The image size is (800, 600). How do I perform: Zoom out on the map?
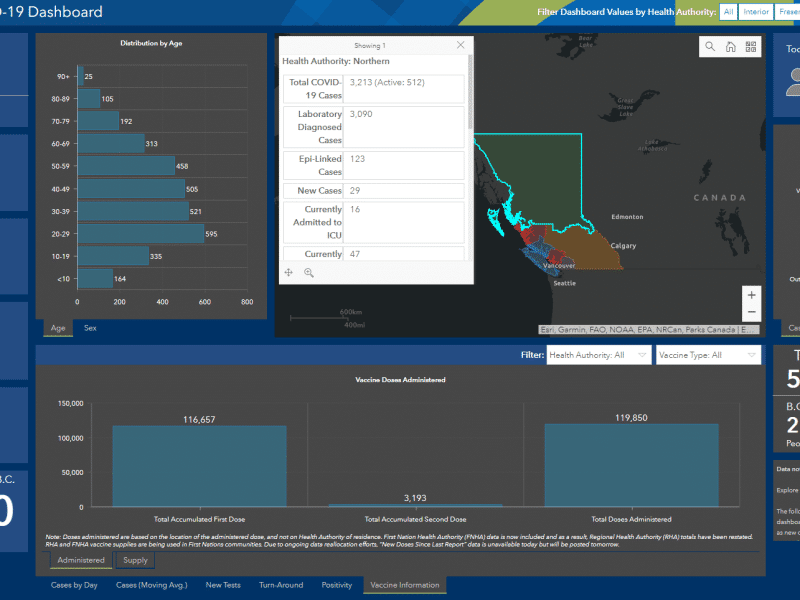pyautogui.click(x=752, y=312)
